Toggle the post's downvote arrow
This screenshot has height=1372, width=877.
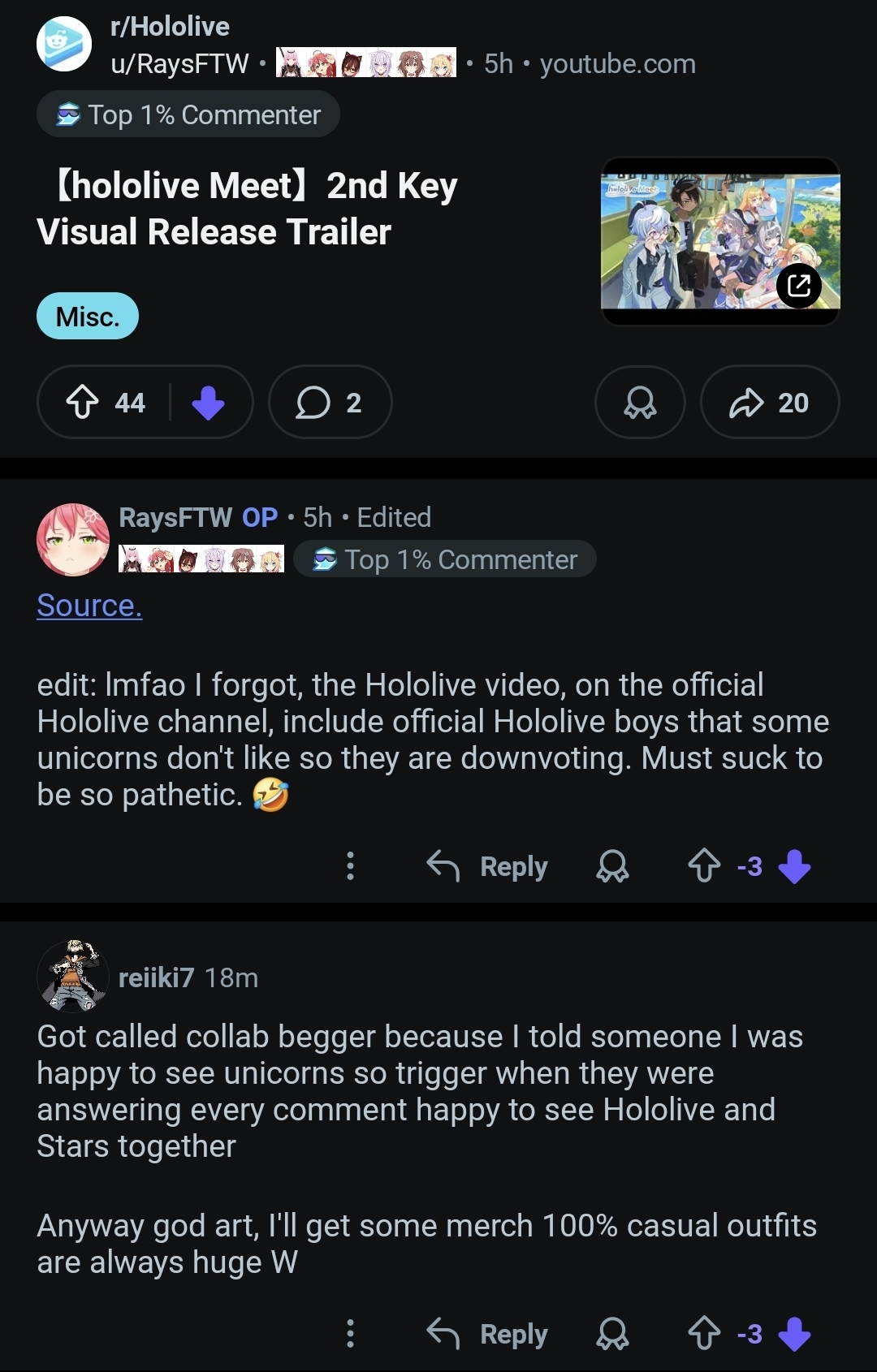(x=209, y=402)
